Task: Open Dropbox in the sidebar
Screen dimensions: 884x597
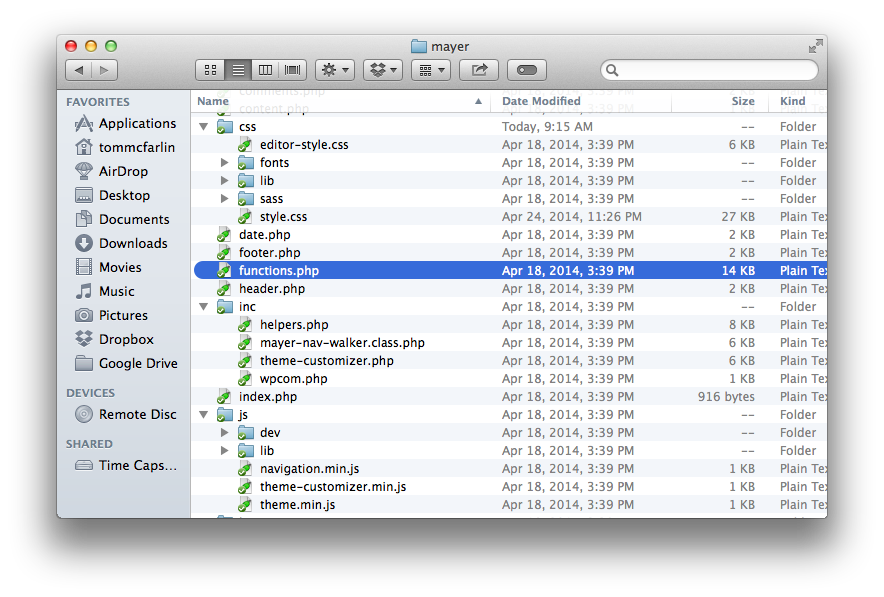Action: pos(114,339)
